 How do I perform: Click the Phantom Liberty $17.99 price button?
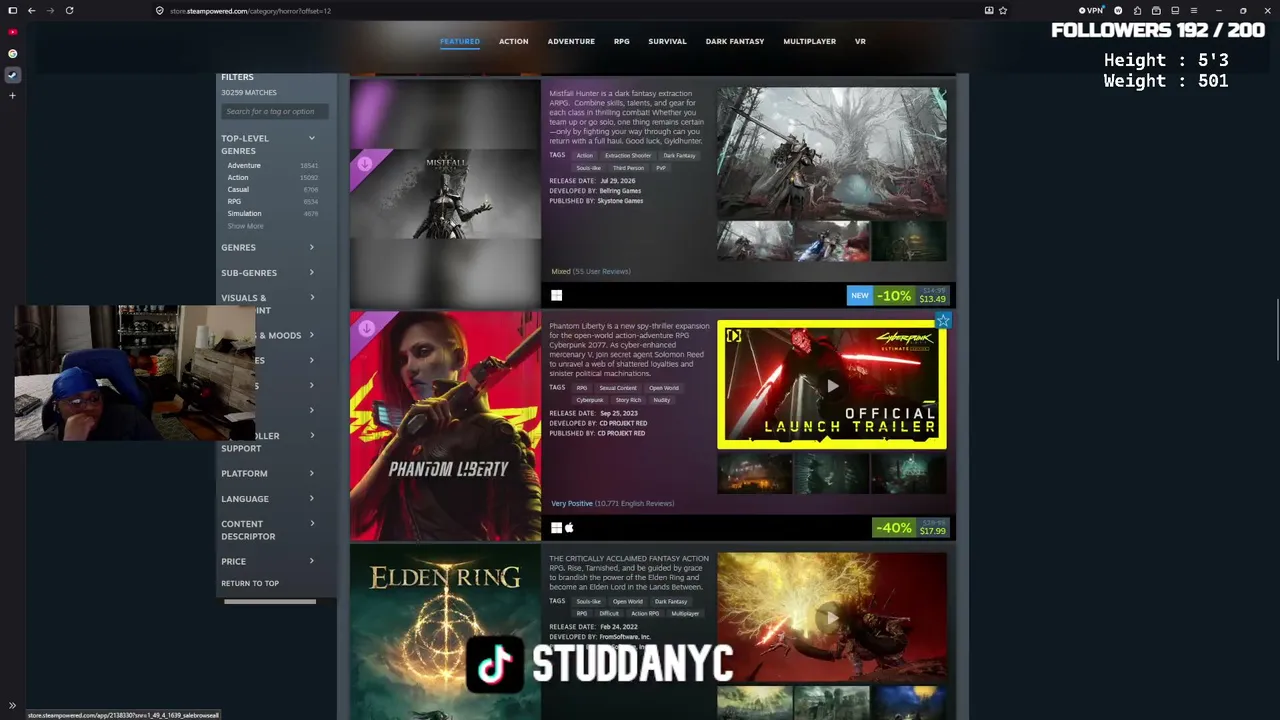[x=911, y=527]
